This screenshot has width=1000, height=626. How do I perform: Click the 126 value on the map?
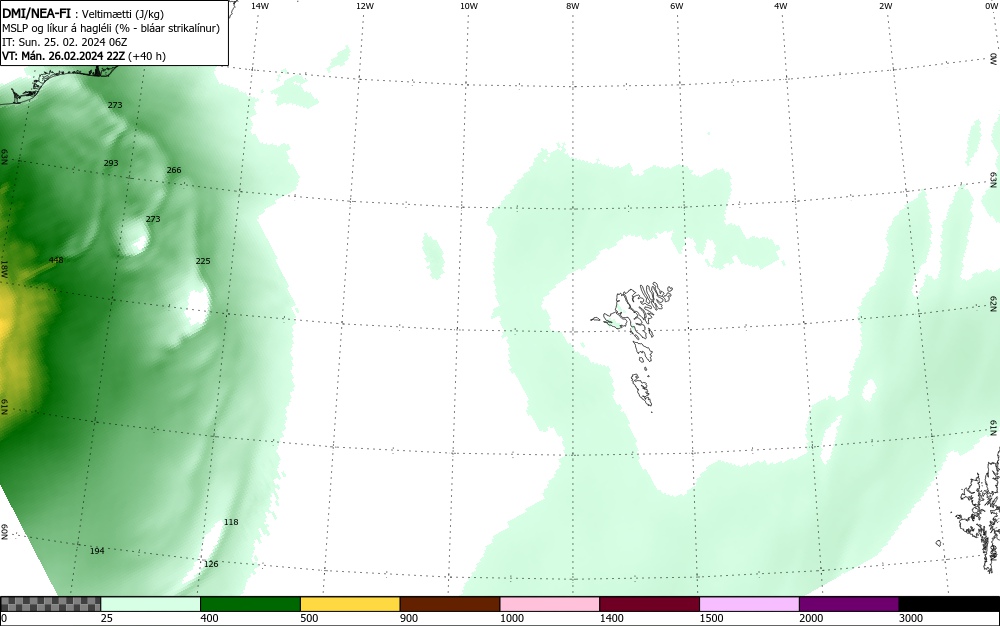pos(211,564)
